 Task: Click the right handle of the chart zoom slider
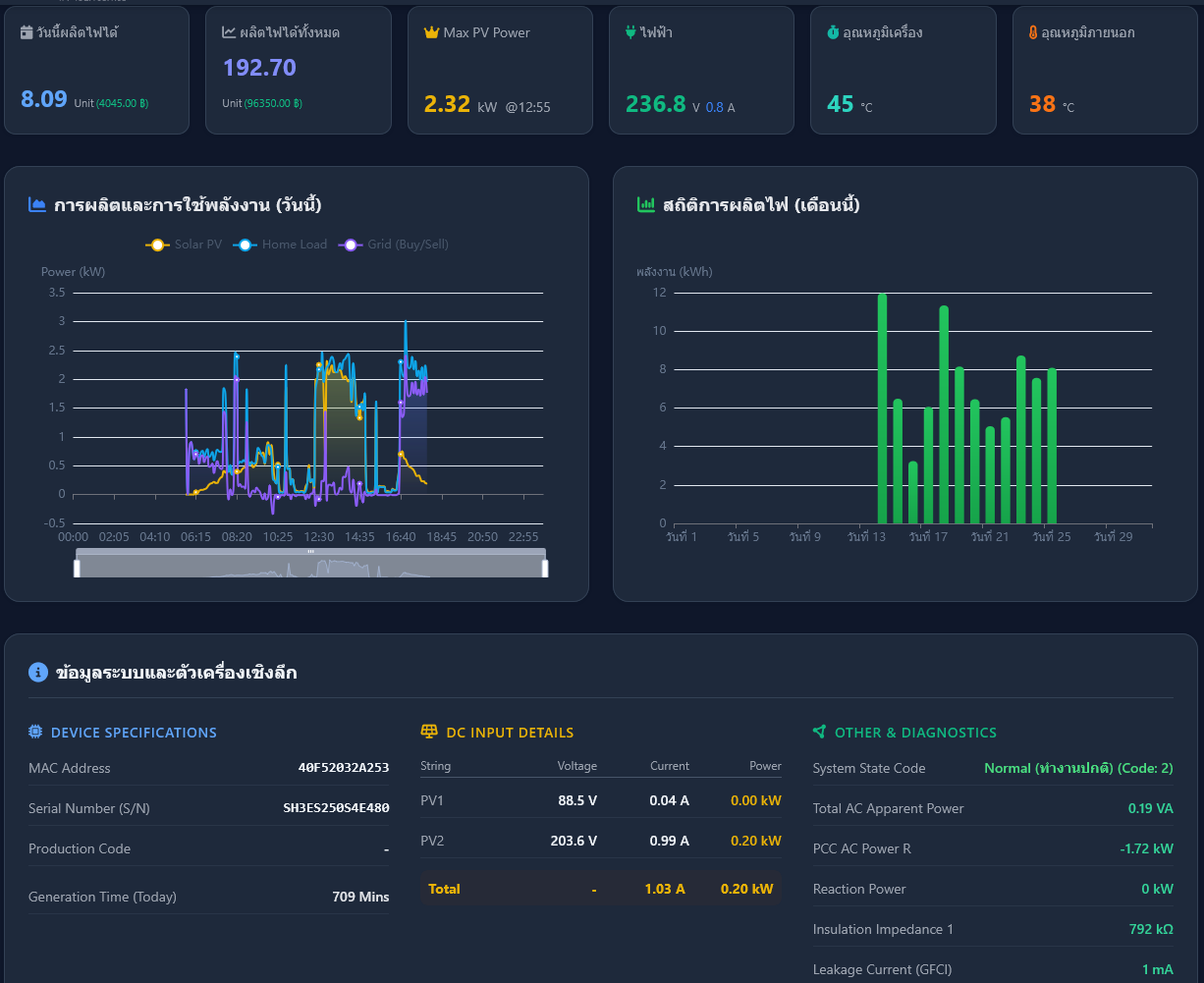(545, 568)
